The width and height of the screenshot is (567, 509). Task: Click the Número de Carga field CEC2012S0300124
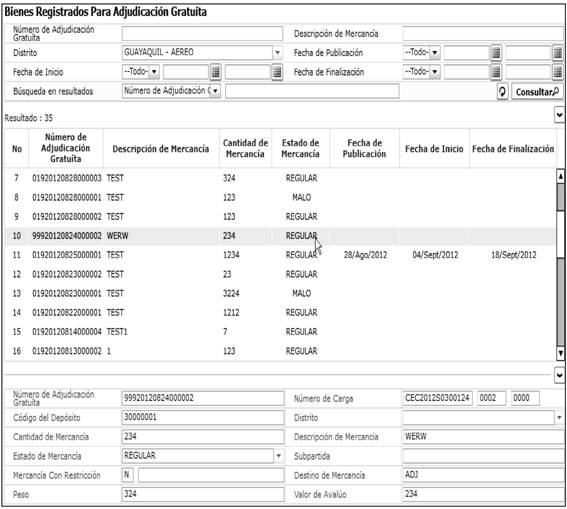click(437, 398)
